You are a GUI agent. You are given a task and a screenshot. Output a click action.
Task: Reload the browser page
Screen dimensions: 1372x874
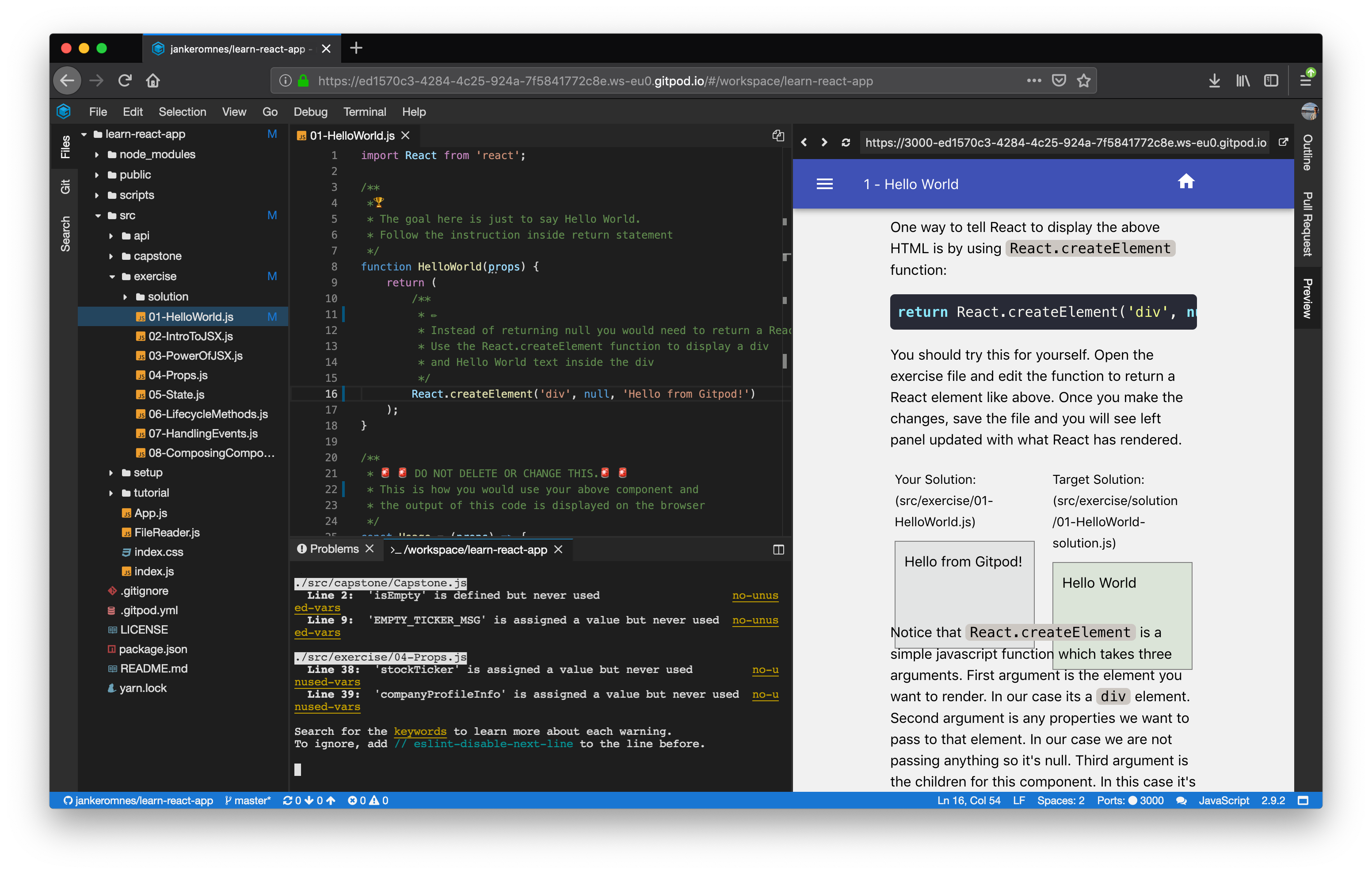pos(125,81)
